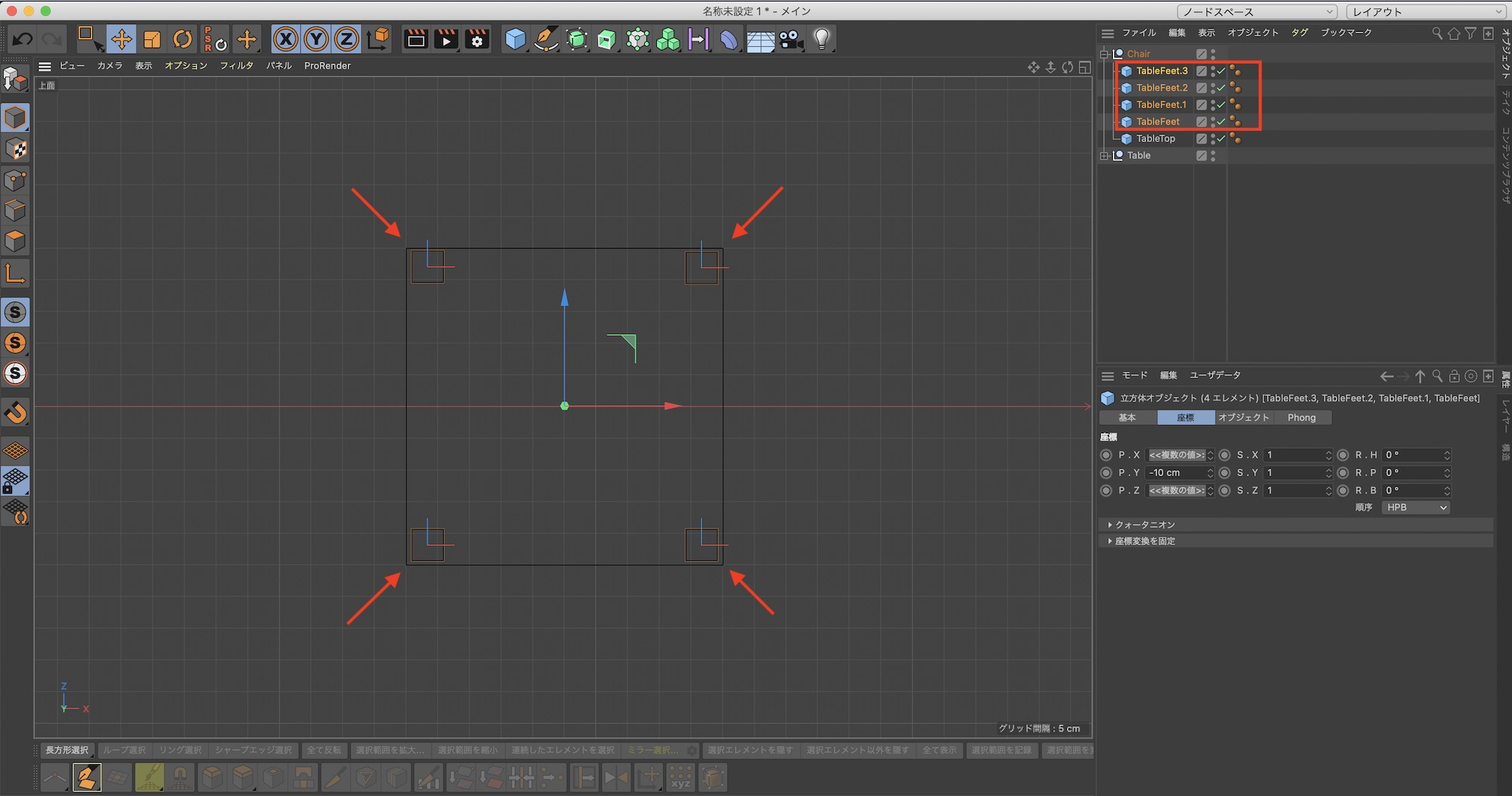Open the HPB rotation order dropdown
1512x796 pixels.
[x=1415, y=507]
